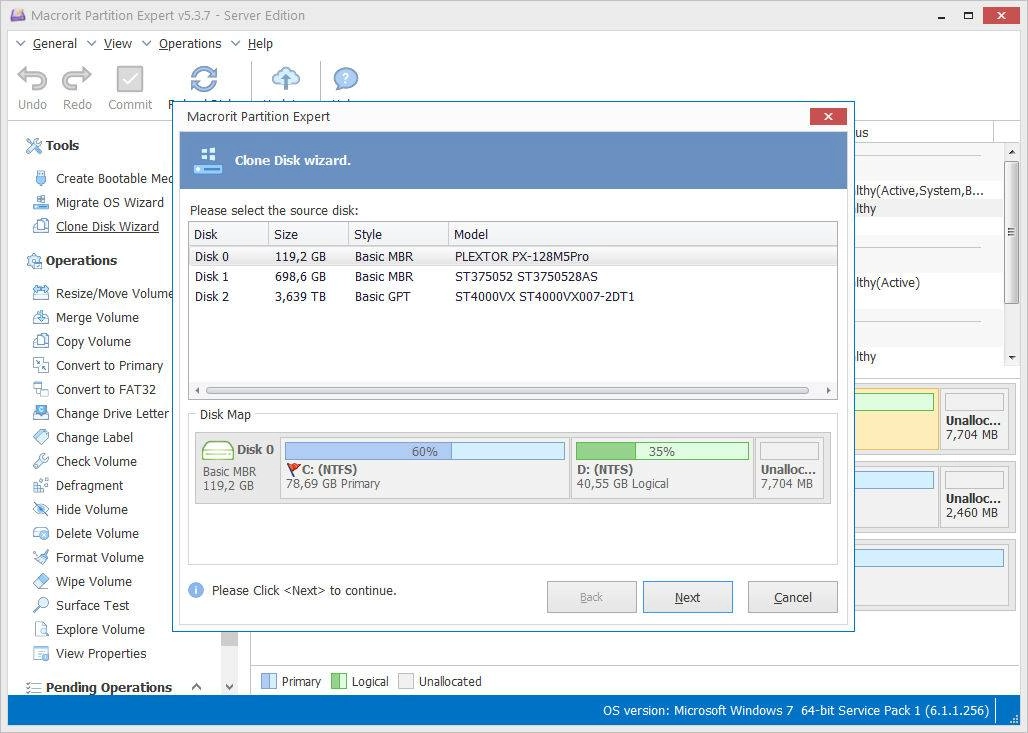Viewport: 1028px width, 733px height.
Task: Click the Delete Volume icon
Action: (x=41, y=534)
